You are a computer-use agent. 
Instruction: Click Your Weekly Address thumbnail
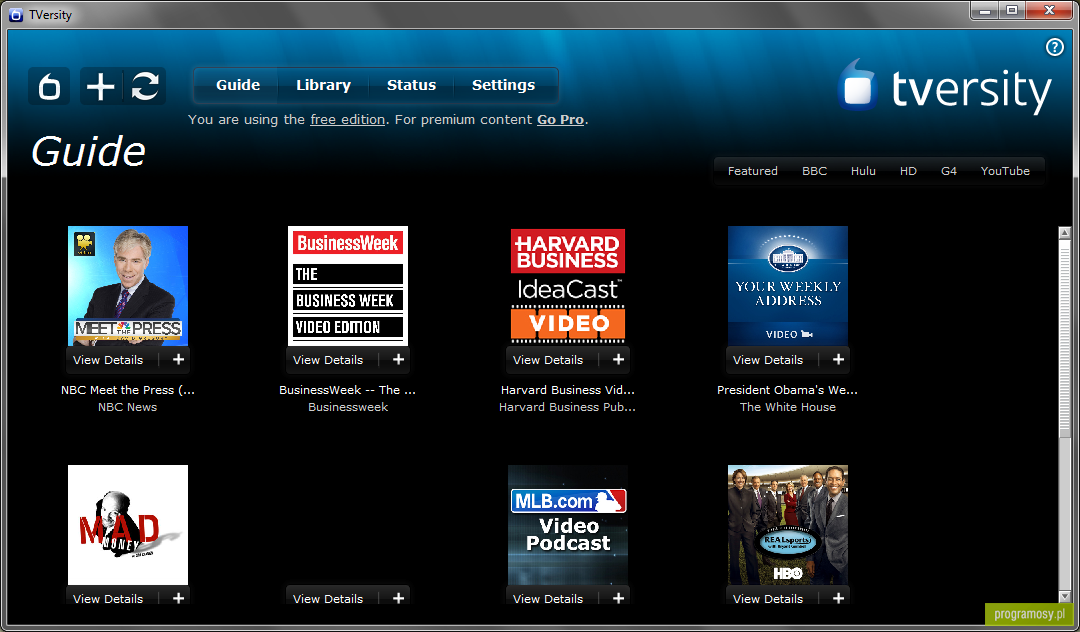(788, 286)
